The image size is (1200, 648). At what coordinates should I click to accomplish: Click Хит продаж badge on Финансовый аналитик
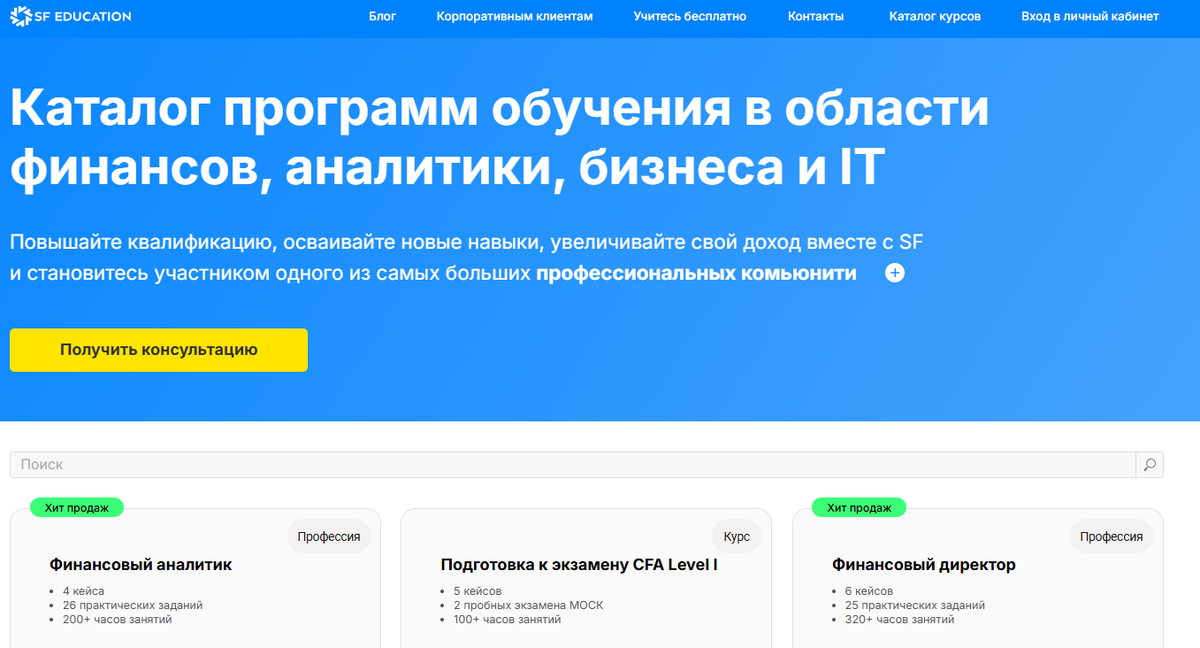[77, 507]
